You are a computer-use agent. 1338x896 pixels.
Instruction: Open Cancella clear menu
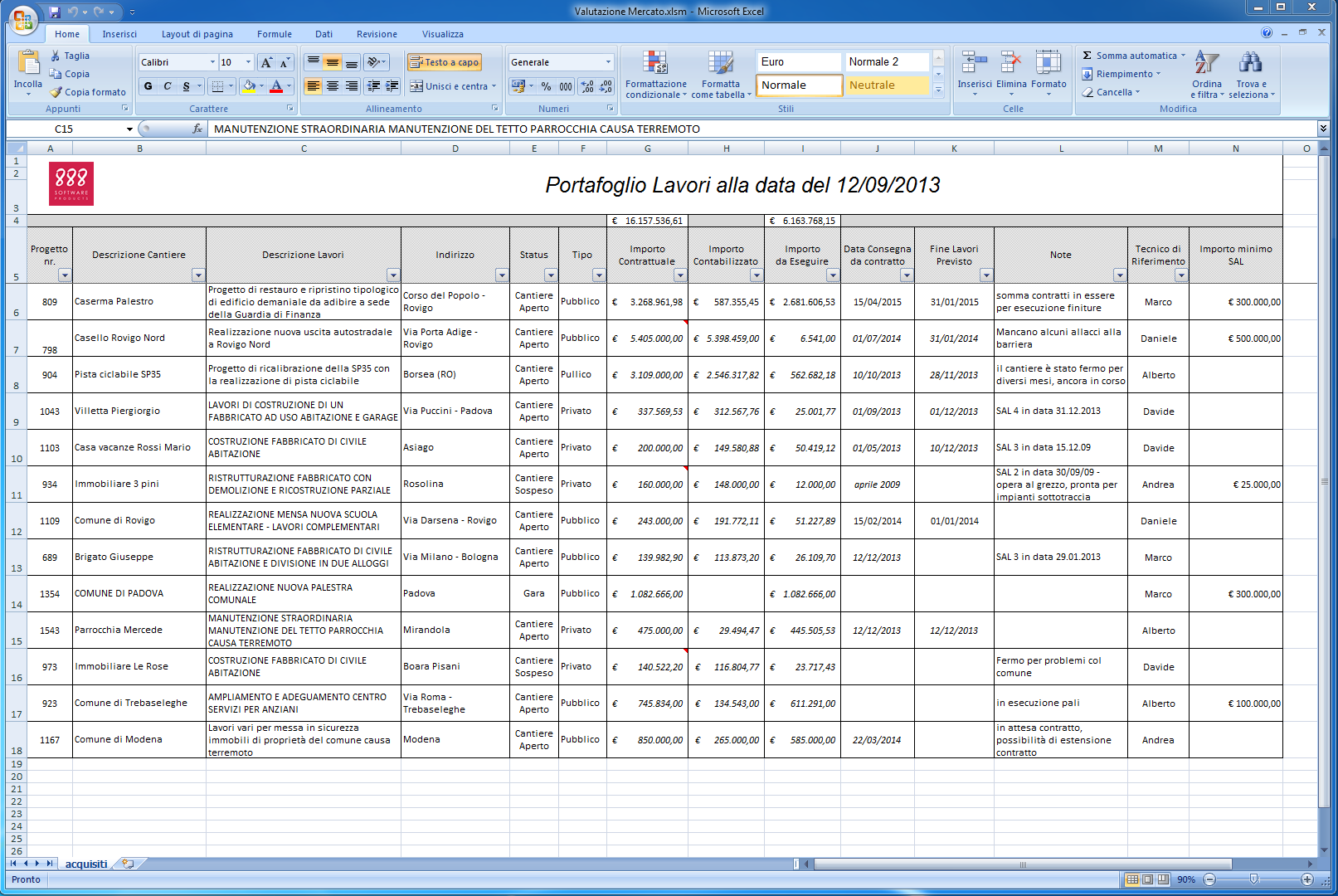pos(1112,92)
